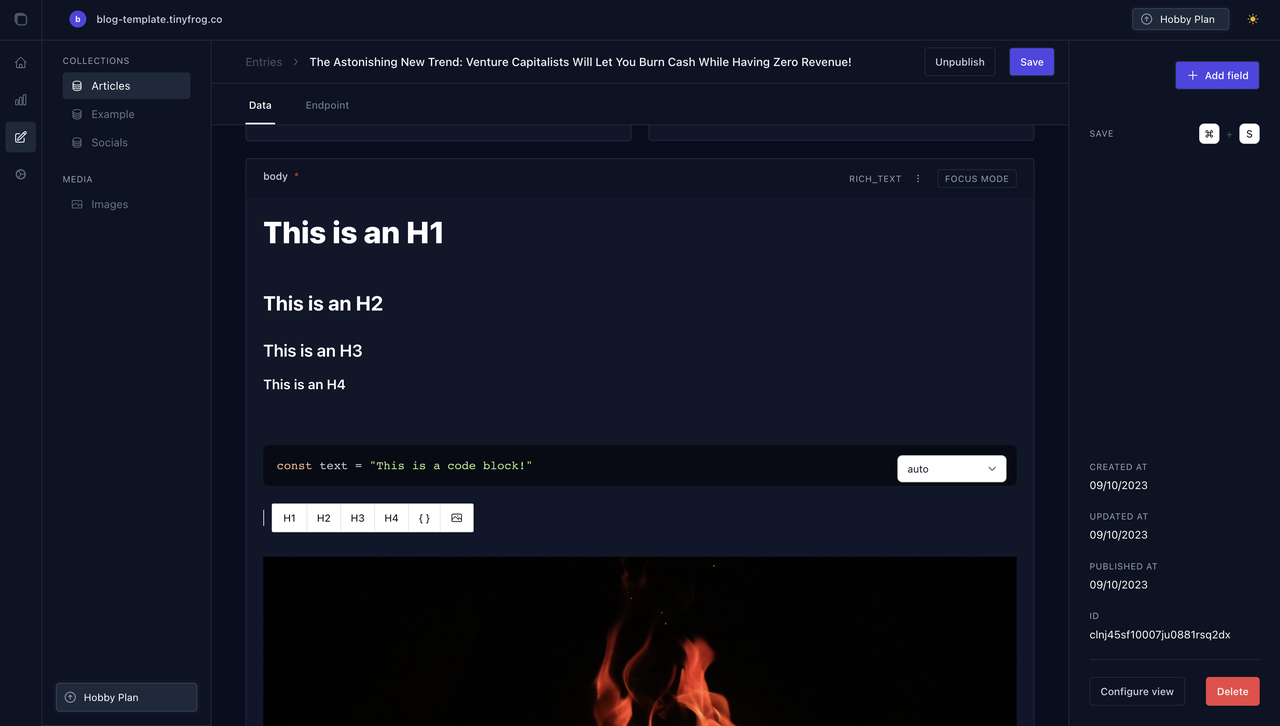Open the settings gear icon in sidebar
This screenshot has height=726, width=1280.
(x=21, y=174)
